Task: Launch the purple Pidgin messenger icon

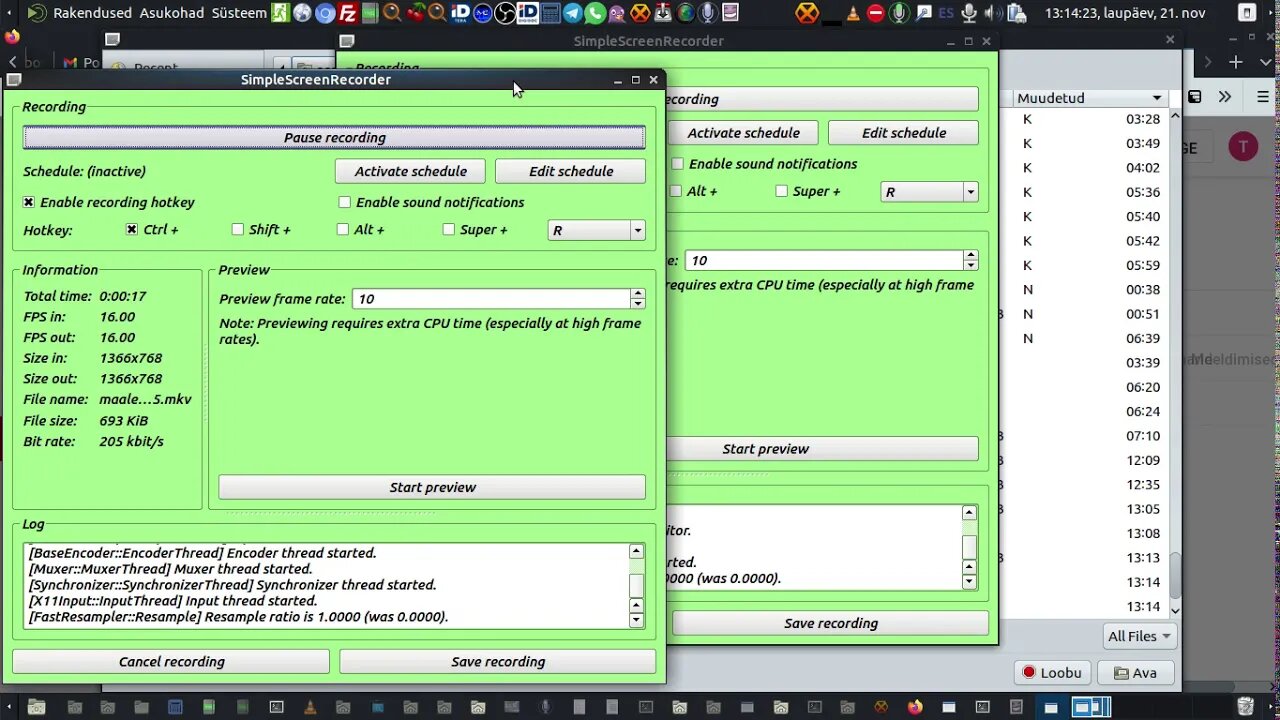Action: pos(617,13)
